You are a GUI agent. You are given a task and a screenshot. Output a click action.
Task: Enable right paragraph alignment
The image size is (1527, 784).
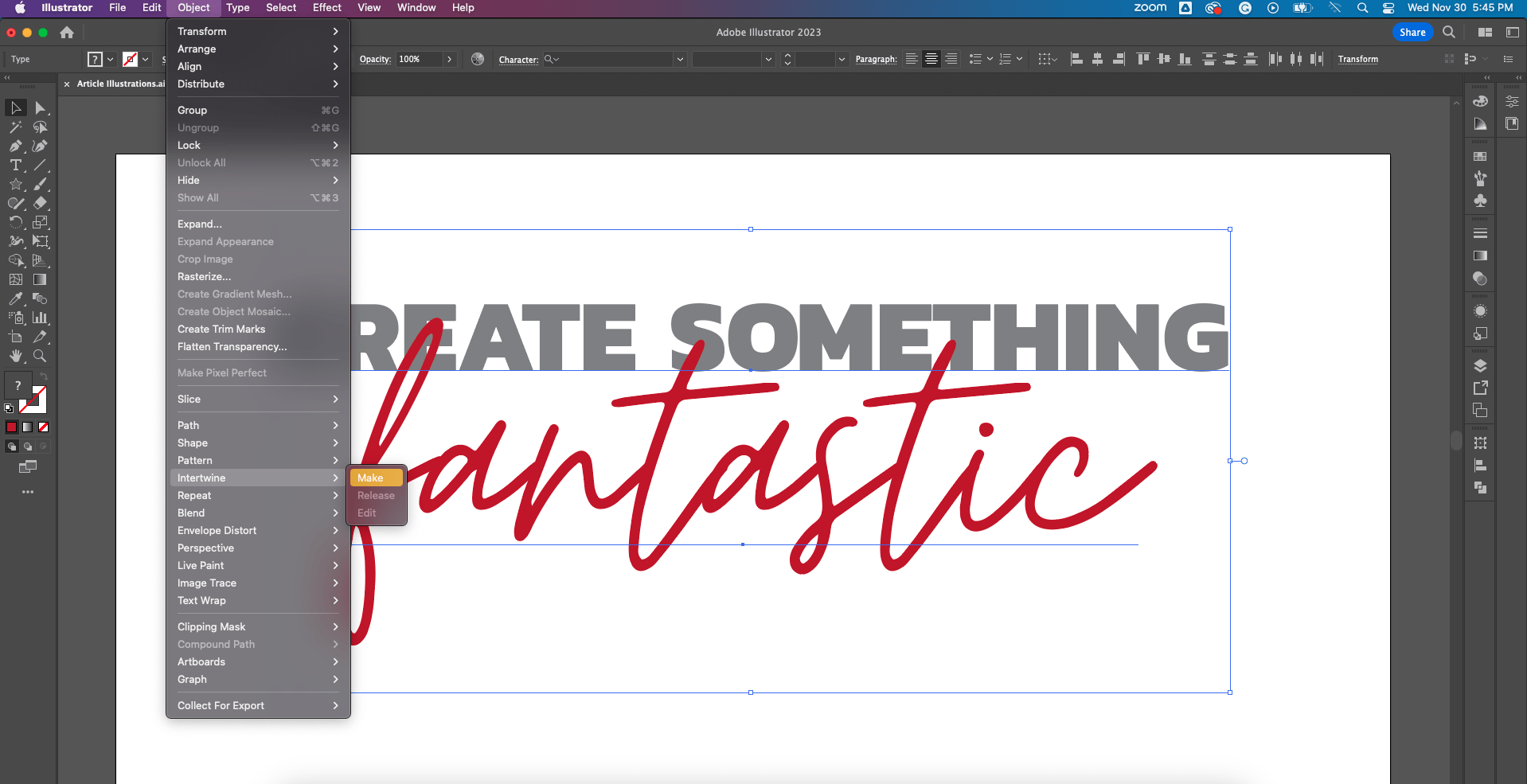coord(952,59)
